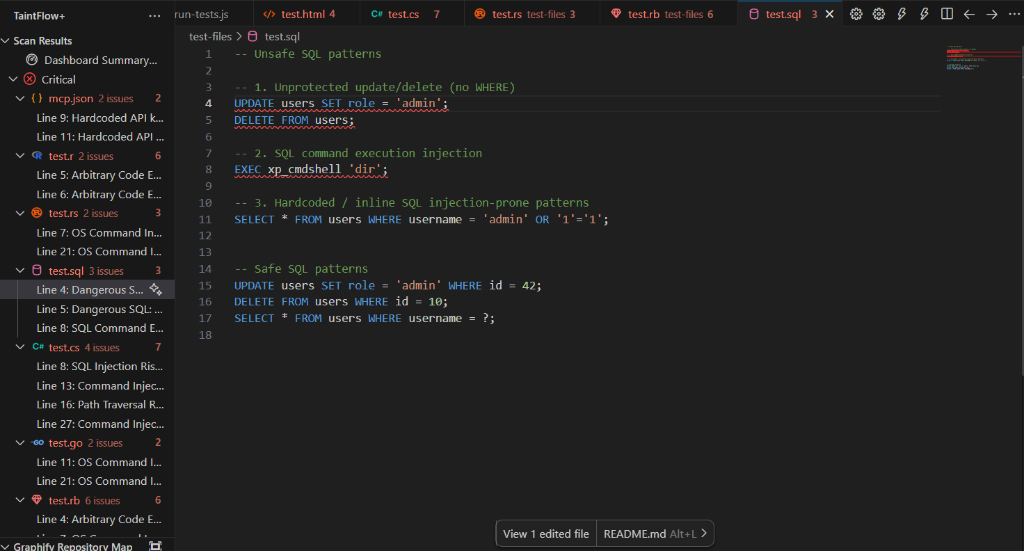This screenshot has width=1024, height=551.
Task: Open the TaintFlow+ panel ellipsis menu
Action: click(x=155, y=16)
